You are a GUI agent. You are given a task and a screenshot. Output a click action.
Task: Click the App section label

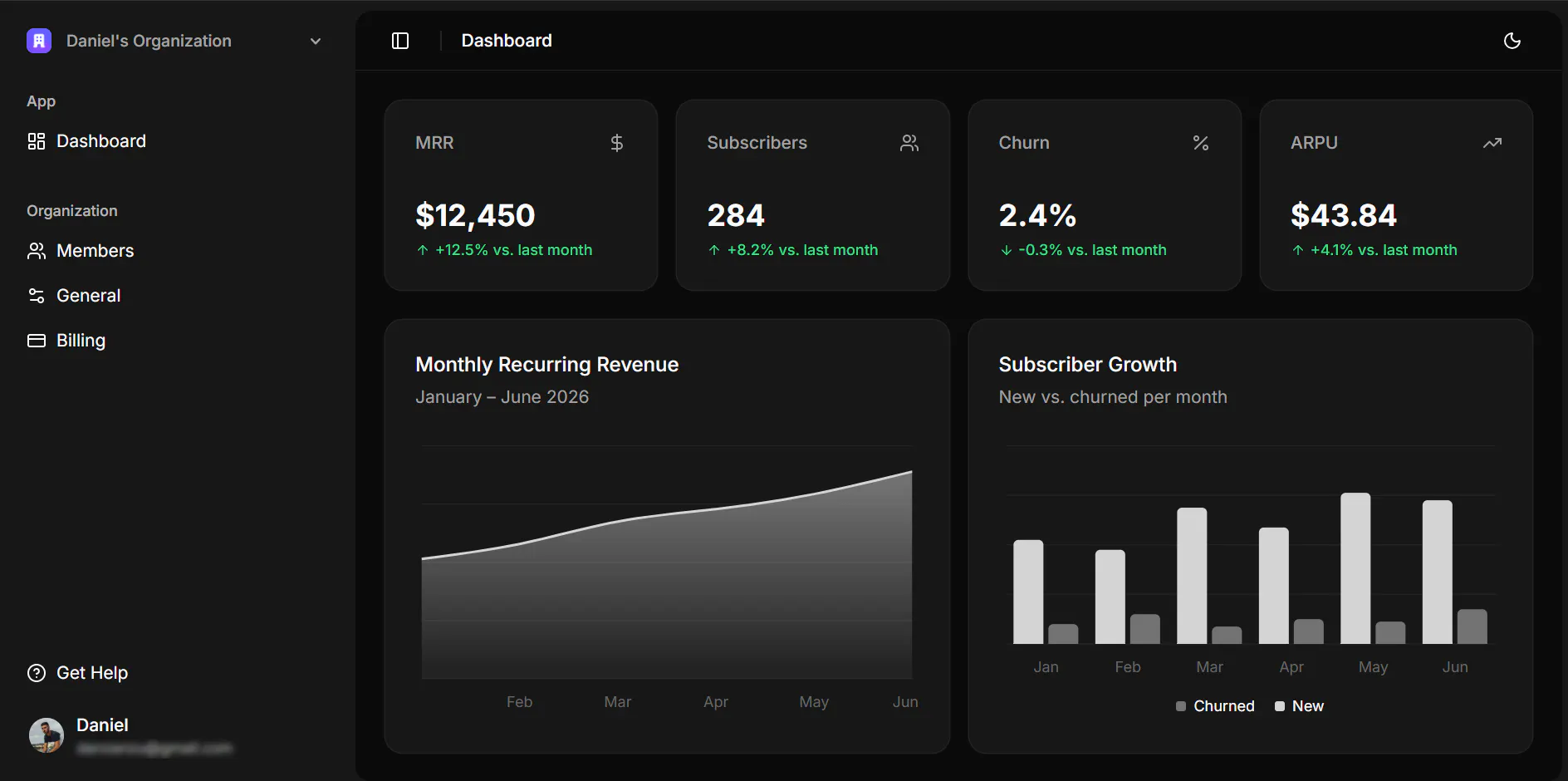pyautogui.click(x=41, y=101)
